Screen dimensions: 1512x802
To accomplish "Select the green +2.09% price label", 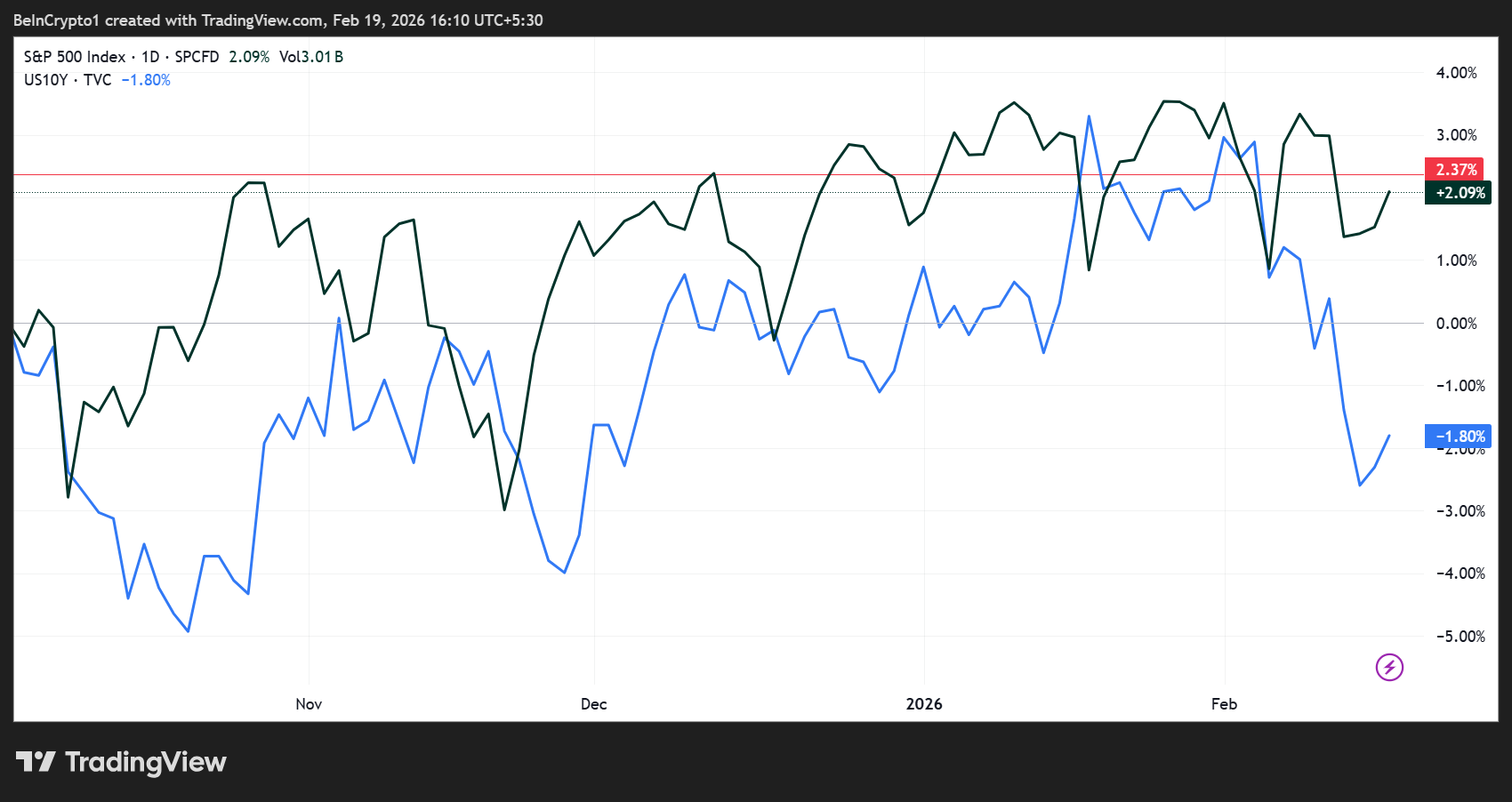I will click(x=1457, y=193).
